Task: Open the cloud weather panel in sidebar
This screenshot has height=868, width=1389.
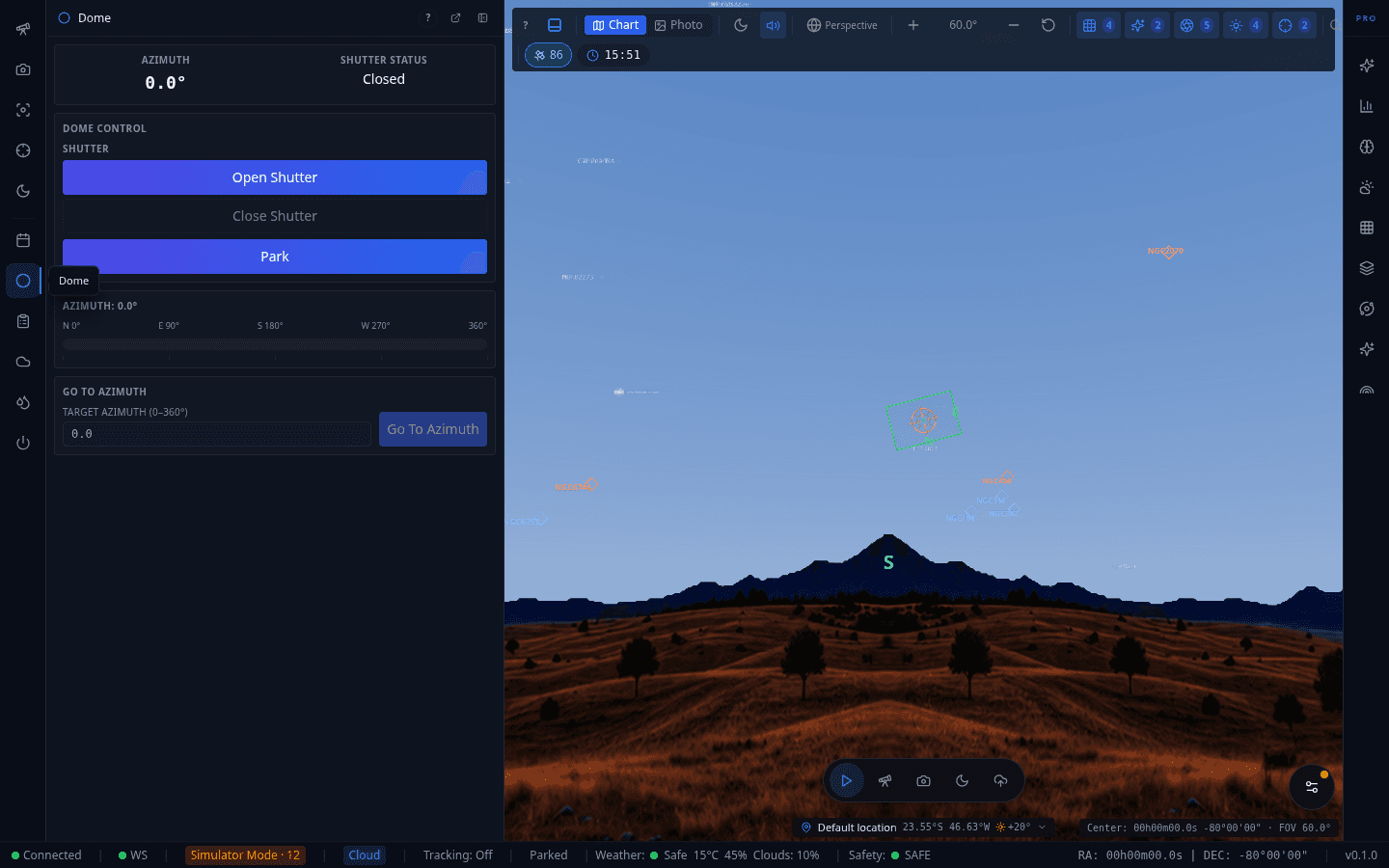Action: (x=23, y=362)
